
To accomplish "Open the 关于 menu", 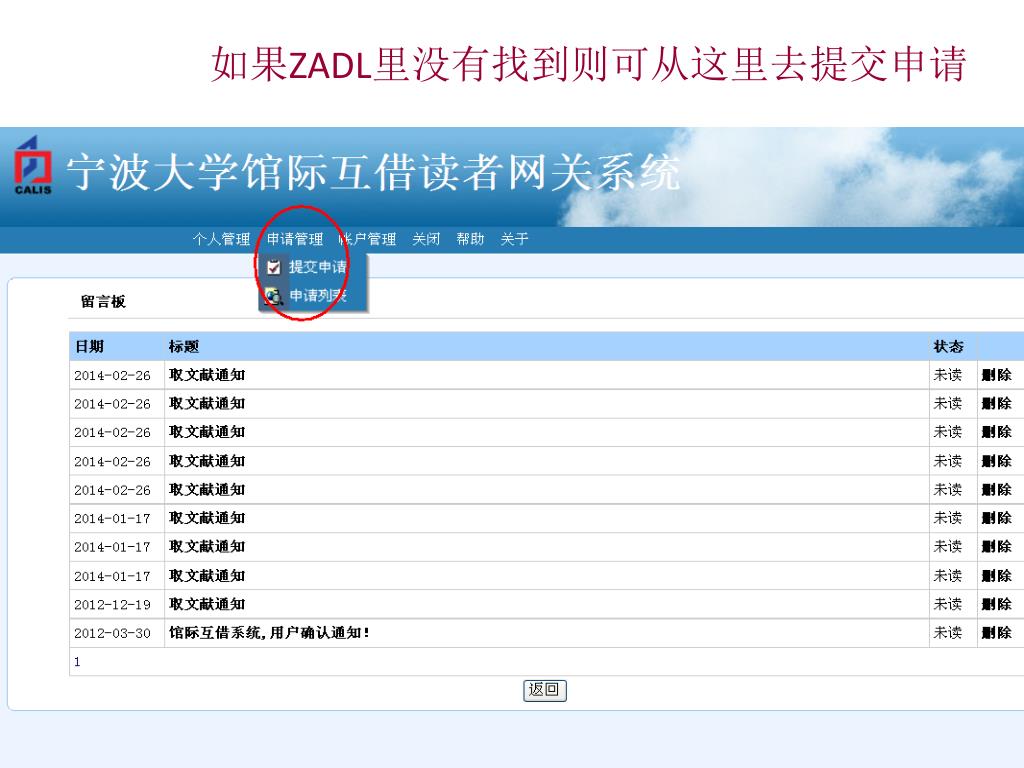I will point(514,239).
